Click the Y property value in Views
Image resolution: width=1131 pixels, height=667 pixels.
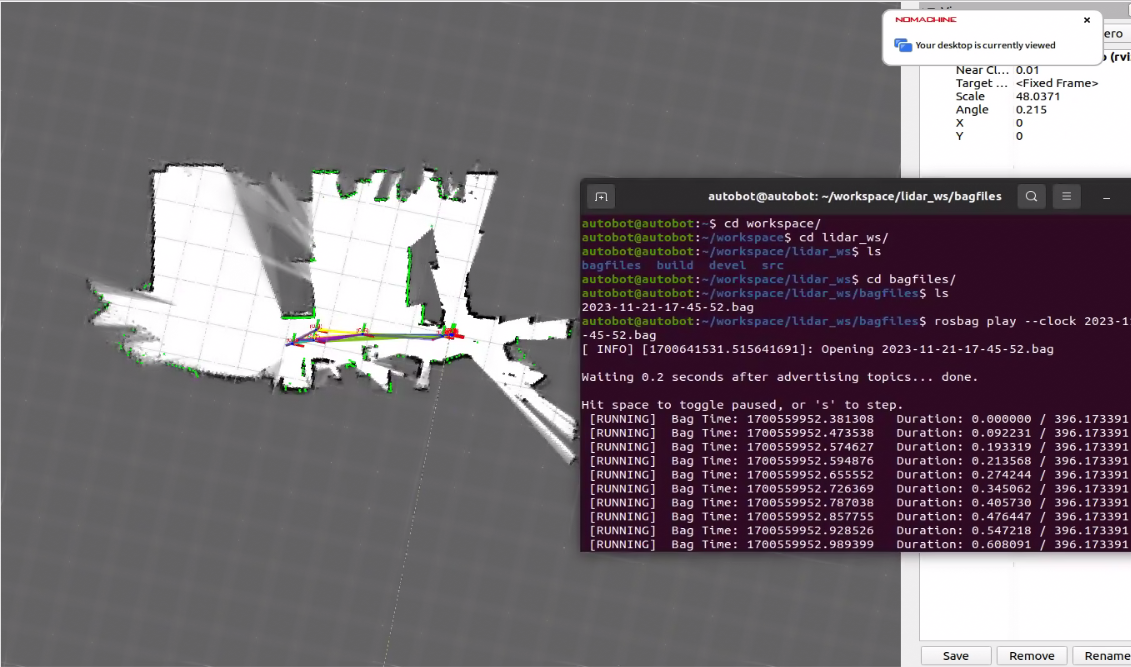(1019, 135)
